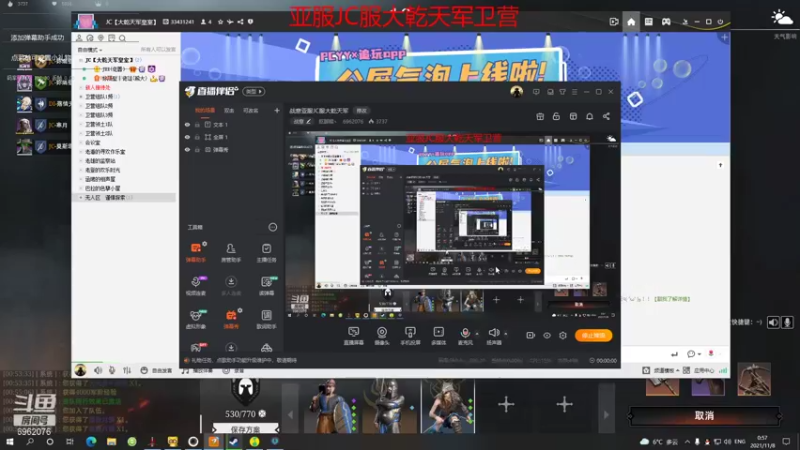This screenshot has width=800, height=450.
Task: Click the home icon in voice app title bar
Action: coord(631,22)
